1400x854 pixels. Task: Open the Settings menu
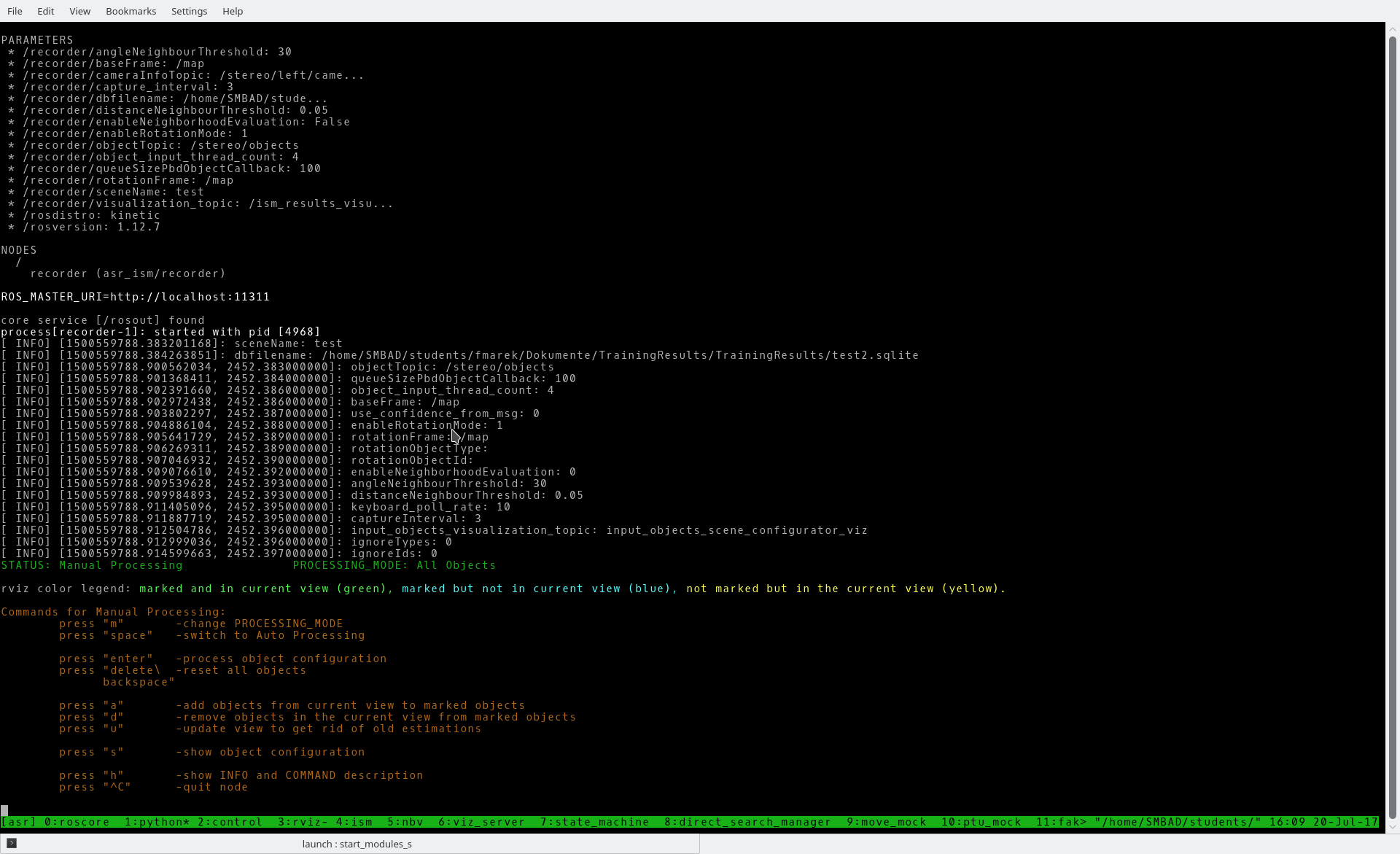[189, 11]
